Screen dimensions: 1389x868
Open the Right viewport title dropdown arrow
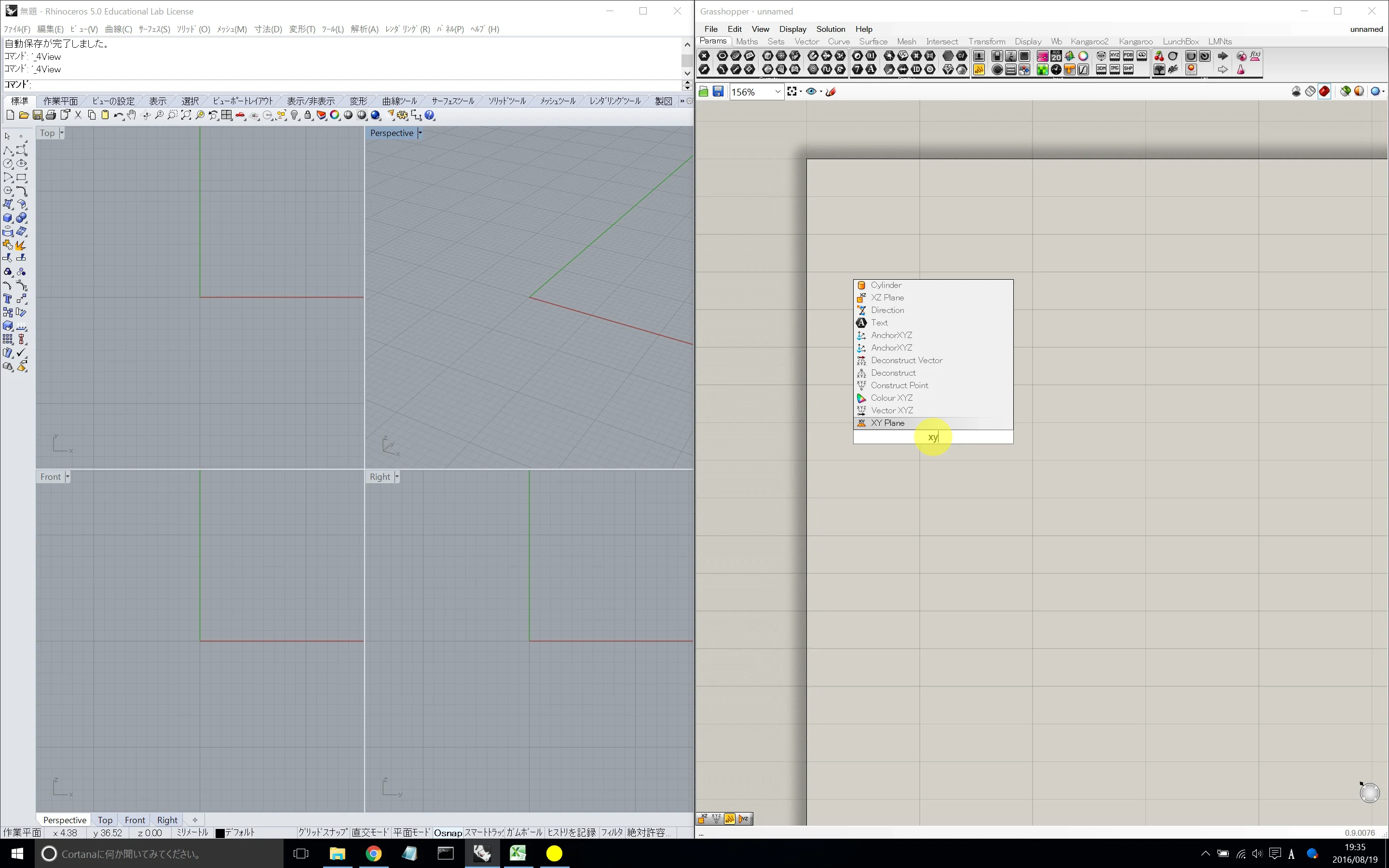coord(396,477)
